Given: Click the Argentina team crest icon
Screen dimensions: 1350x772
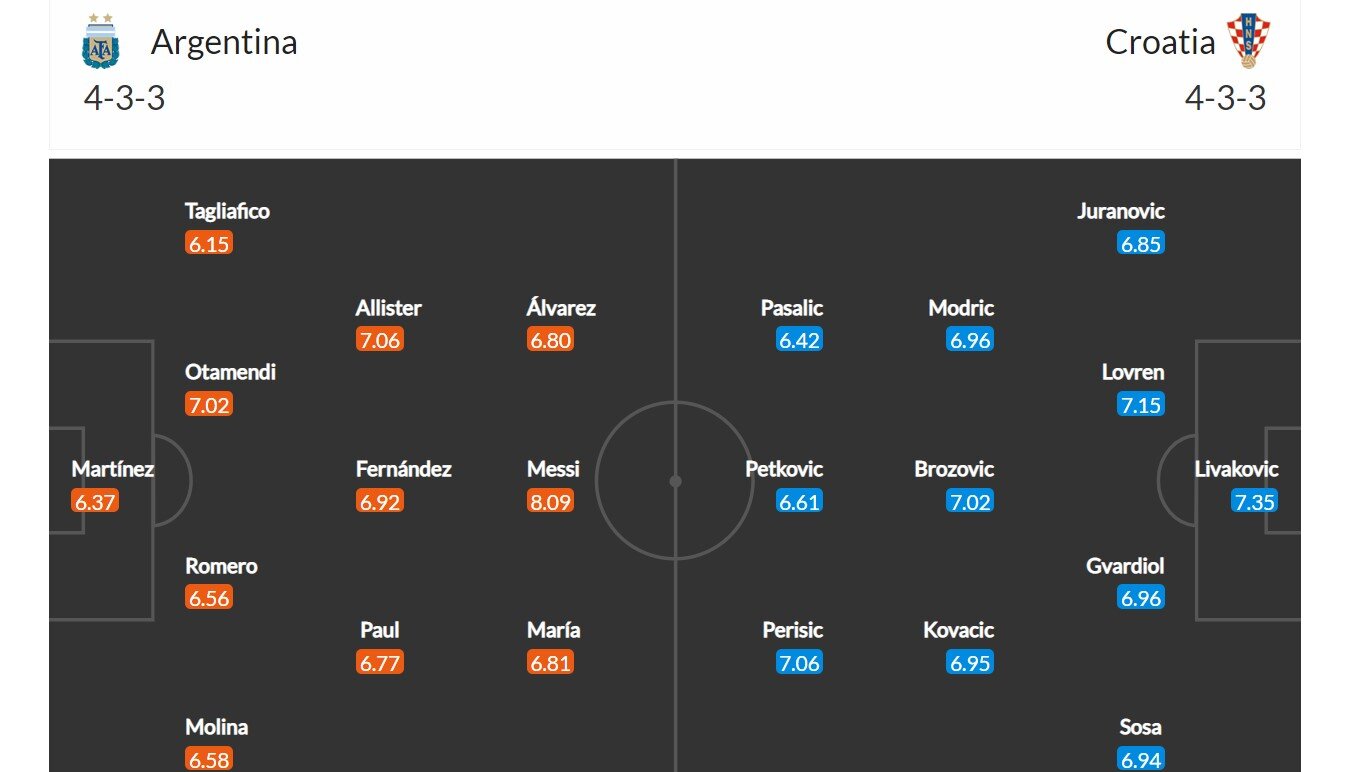Looking at the screenshot, I should (100, 42).
